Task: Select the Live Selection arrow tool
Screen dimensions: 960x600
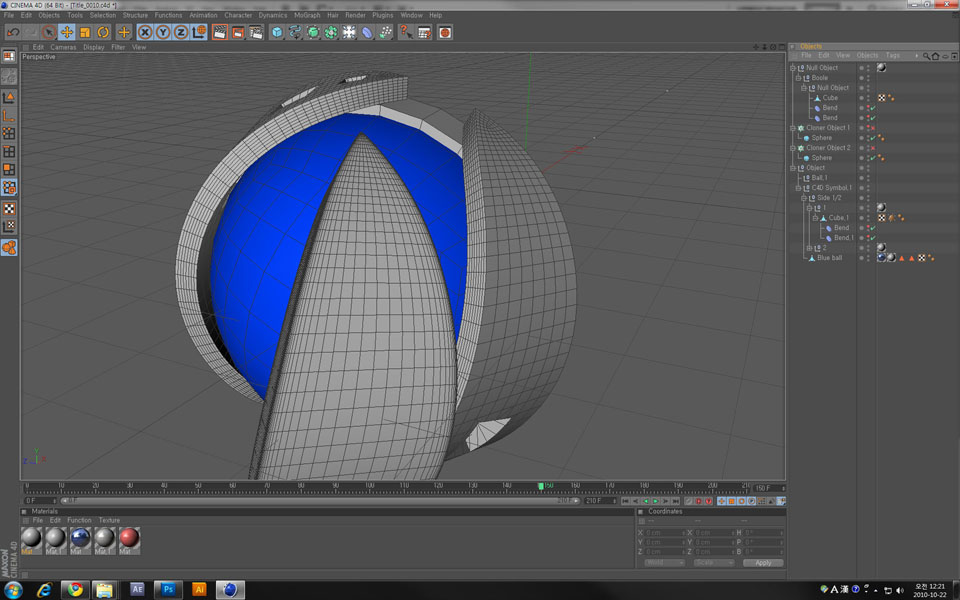Action: tap(49, 32)
